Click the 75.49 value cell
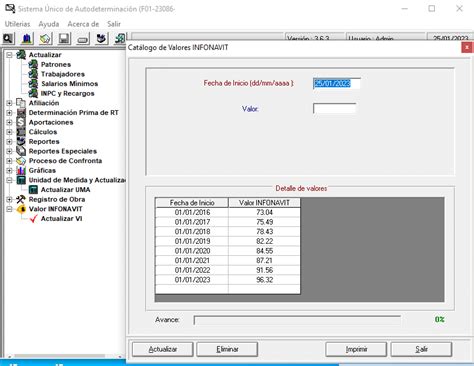Viewport: 474px width, 366px height. 264,222
